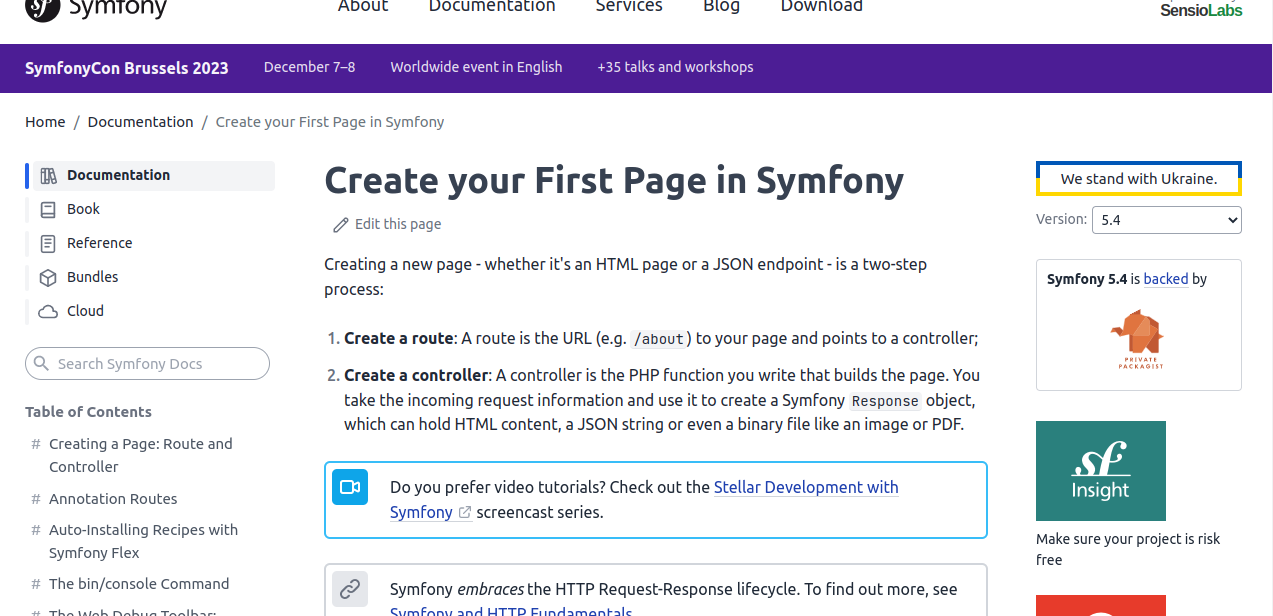This screenshot has height=616, width=1273.
Task: Click the Private Packagist elephant logo
Action: (x=1140, y=338)
